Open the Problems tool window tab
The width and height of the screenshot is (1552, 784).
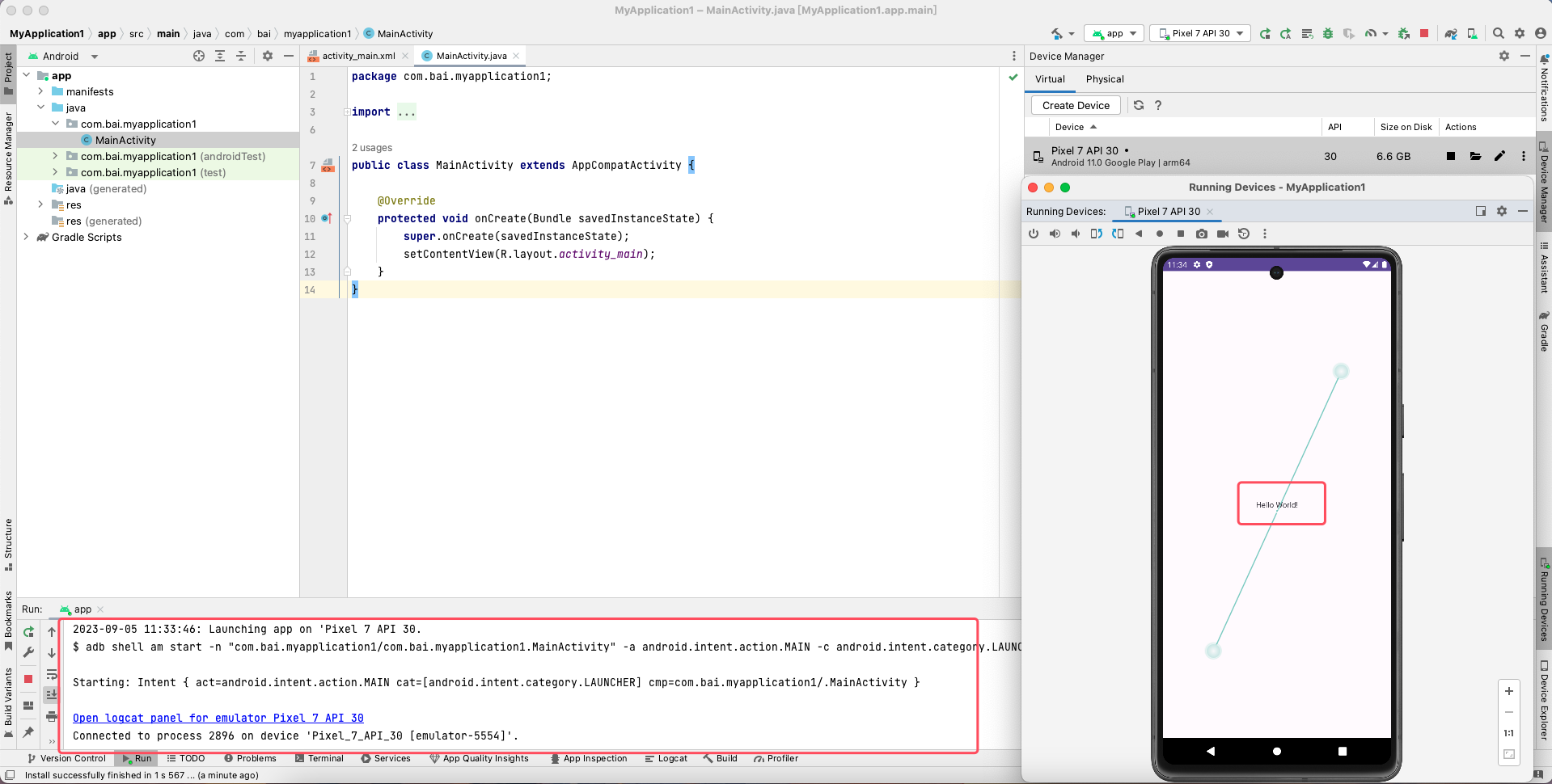[x=250, y=758]
